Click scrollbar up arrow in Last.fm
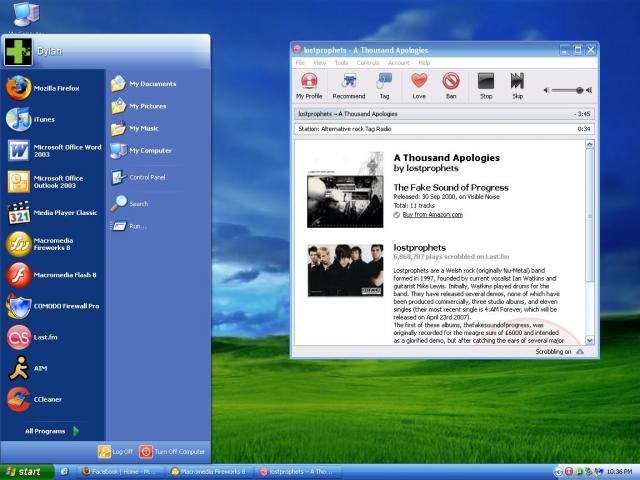The width and height of the screenshot is (640, 480). [589, 144]
